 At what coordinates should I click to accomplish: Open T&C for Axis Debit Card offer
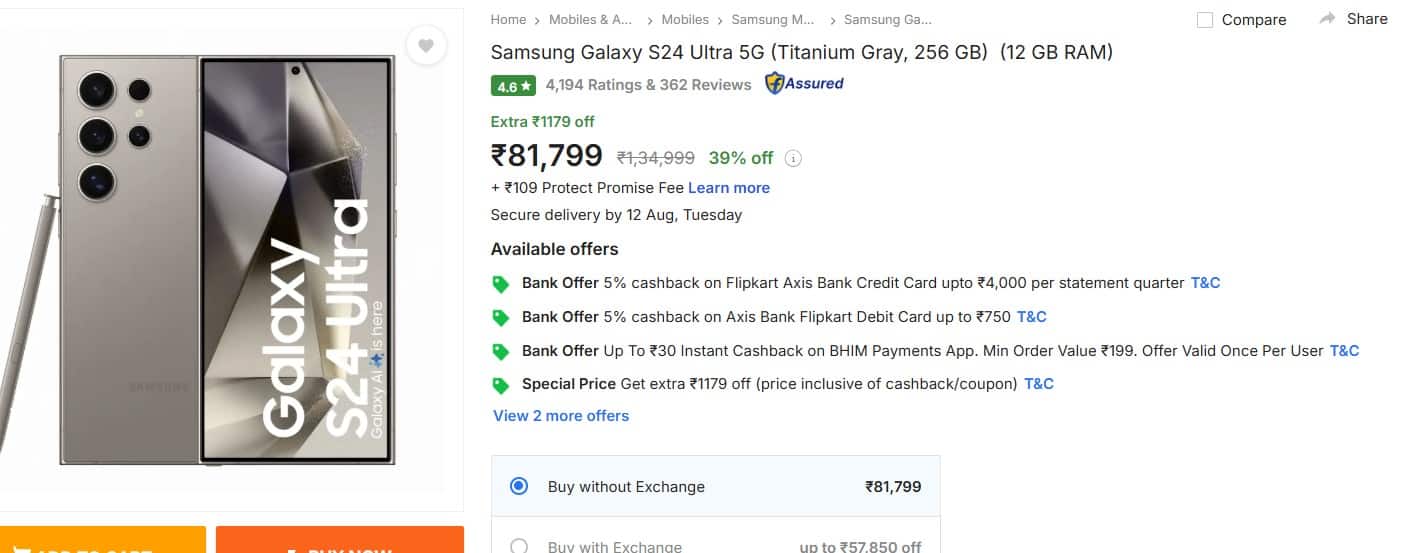coord(1031,317)
